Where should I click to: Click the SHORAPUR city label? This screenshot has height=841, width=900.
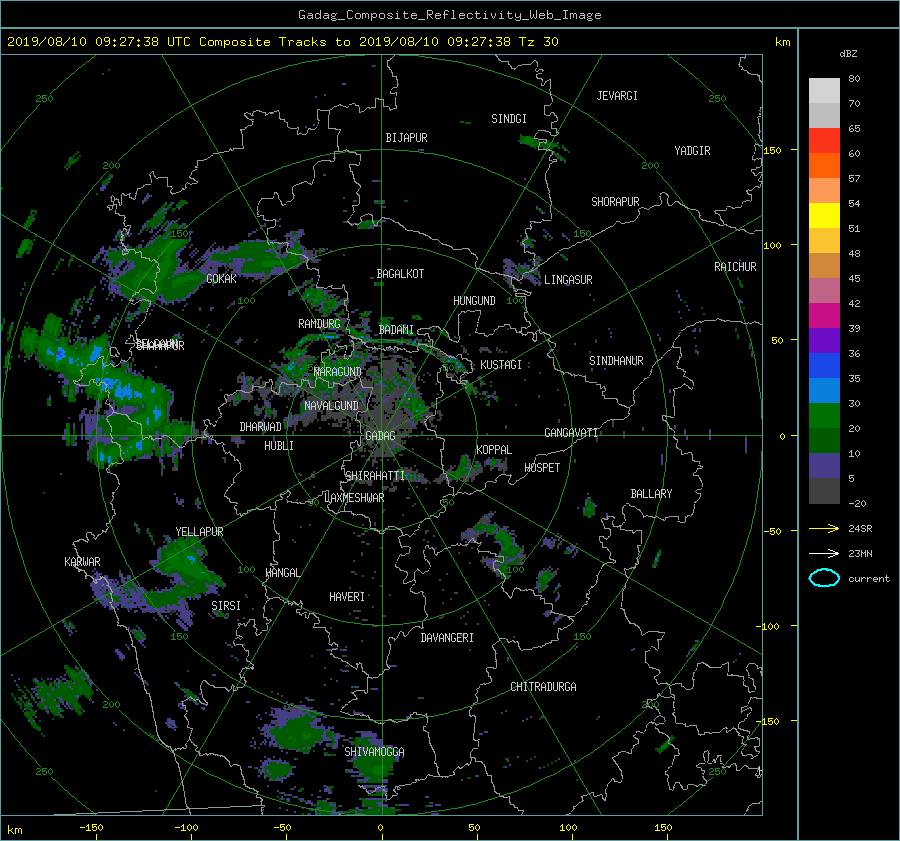[615, 202]
